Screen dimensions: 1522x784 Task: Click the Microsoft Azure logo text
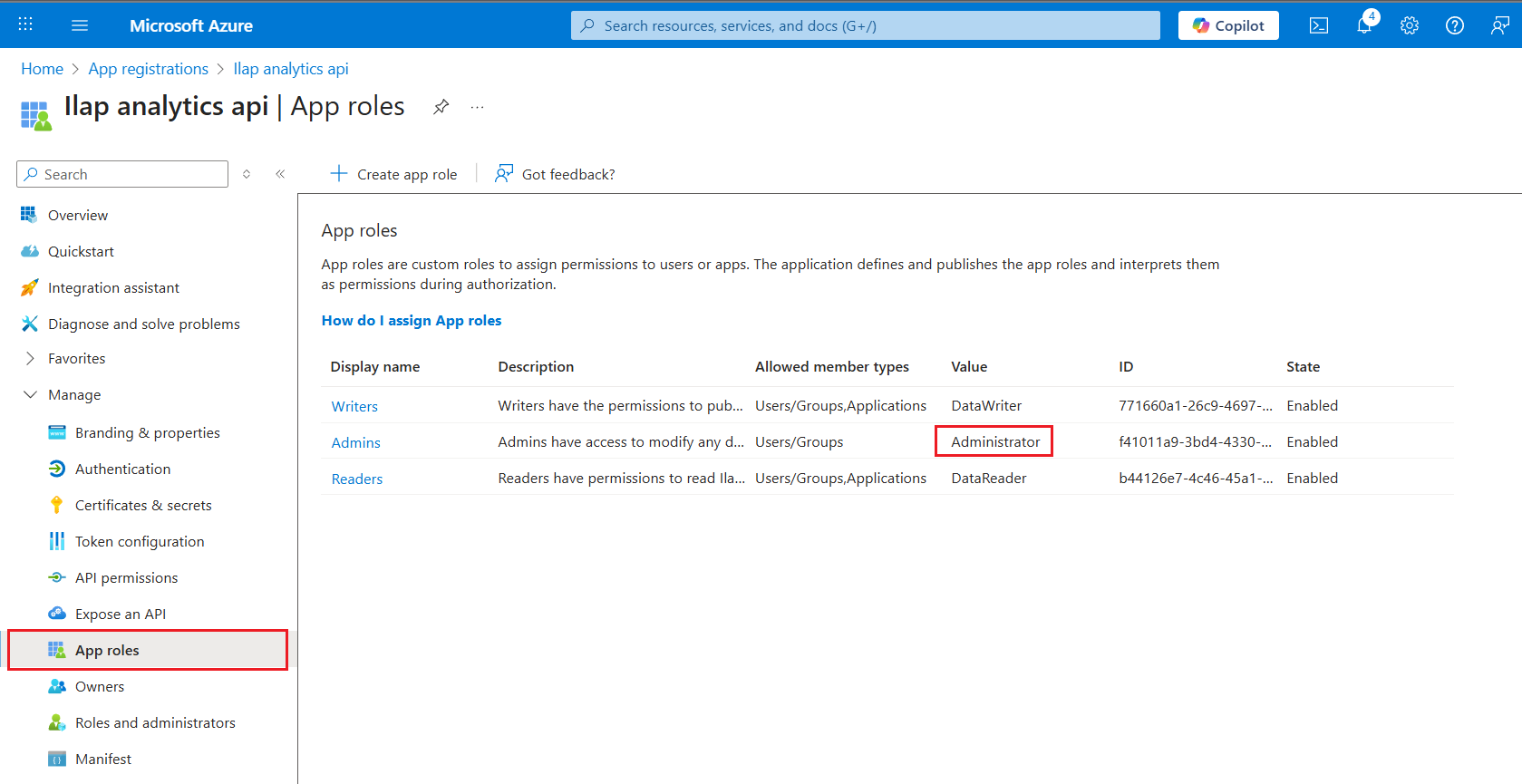click(x=191, y=25)
